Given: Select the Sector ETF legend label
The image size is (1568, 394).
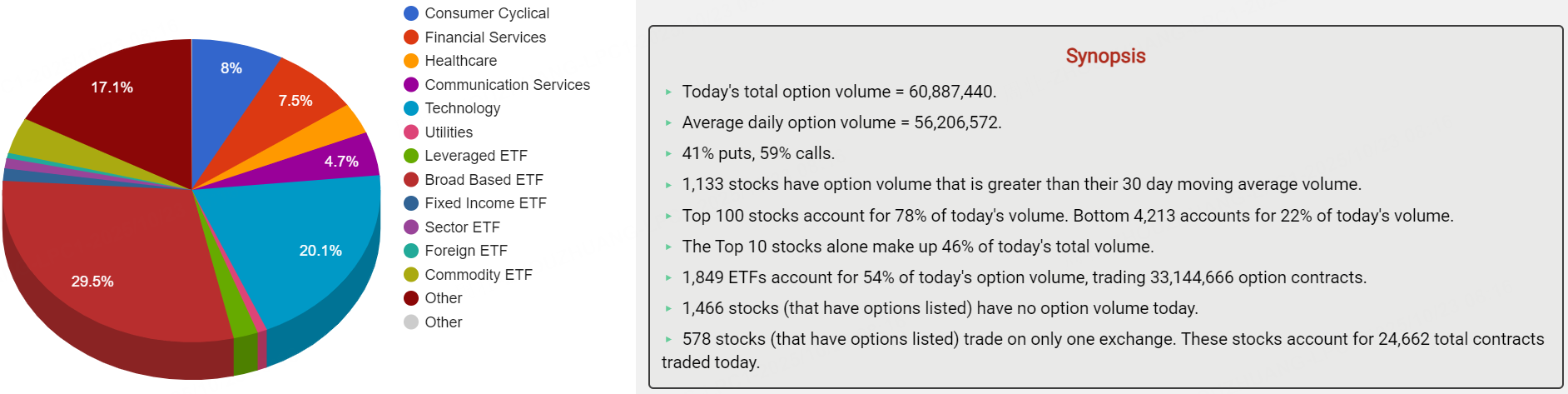Looking at the screenshot, I should pyautogui.click(x=462, y=227).
